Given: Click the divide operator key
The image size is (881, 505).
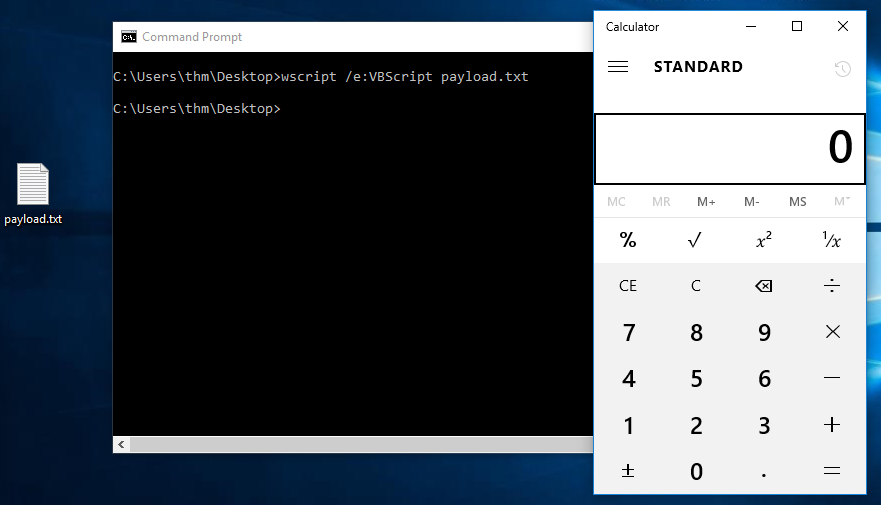Looking at the screenshot, I should click(832, 286).
